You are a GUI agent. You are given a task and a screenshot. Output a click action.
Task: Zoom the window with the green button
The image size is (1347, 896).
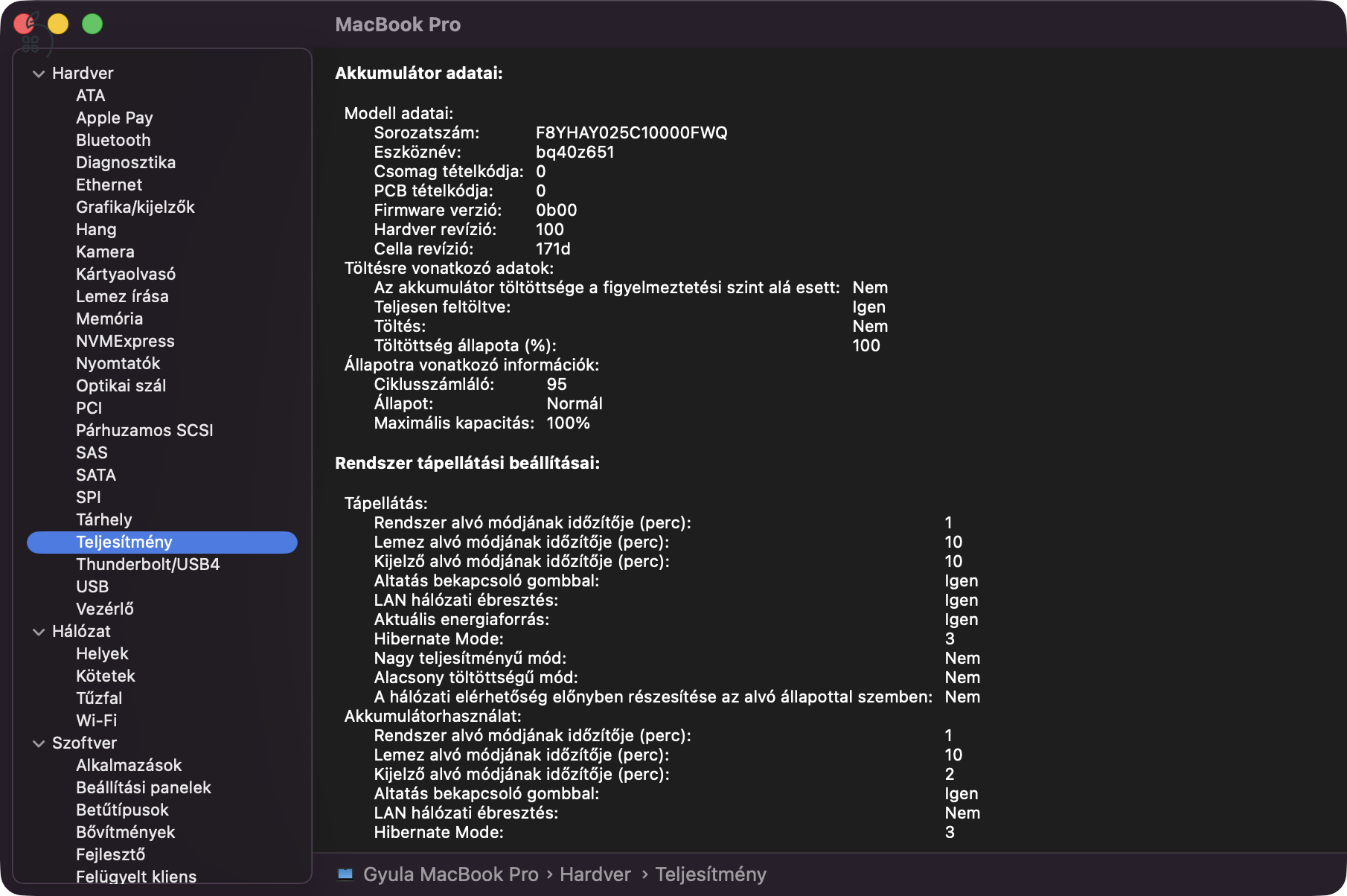click(x=92, y=24)
